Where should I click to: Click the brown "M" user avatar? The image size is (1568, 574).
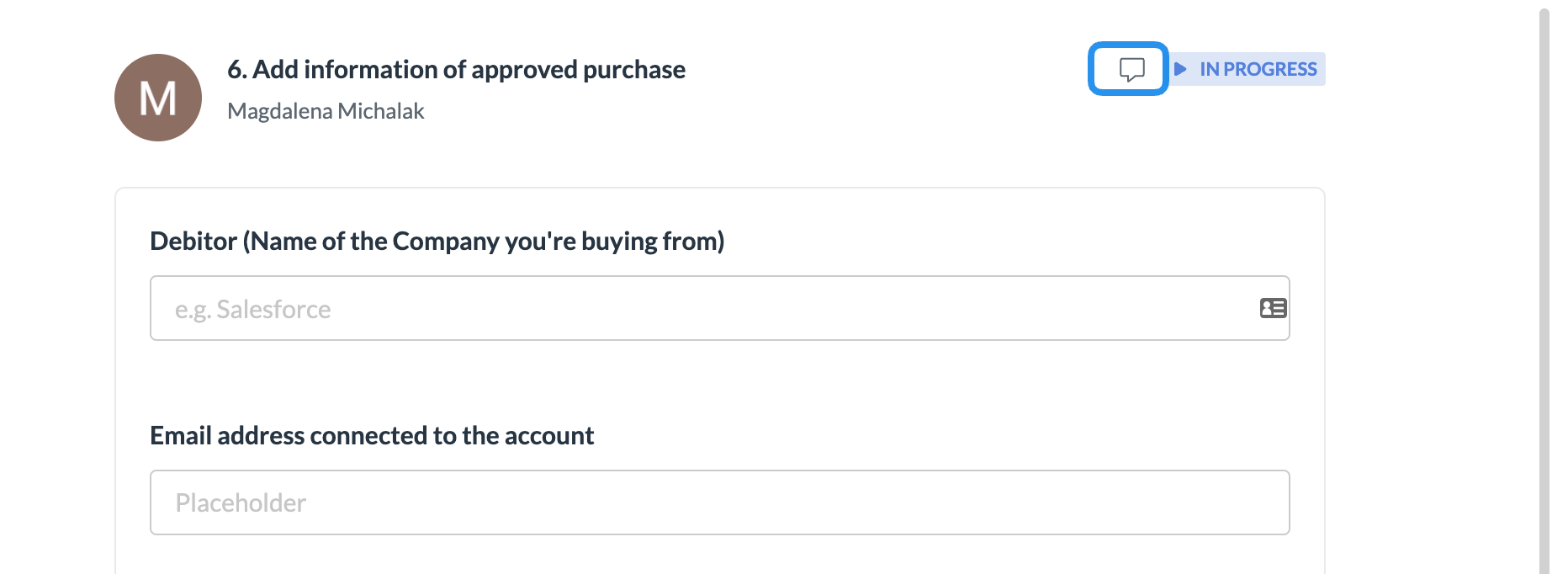tap(158, 98)
